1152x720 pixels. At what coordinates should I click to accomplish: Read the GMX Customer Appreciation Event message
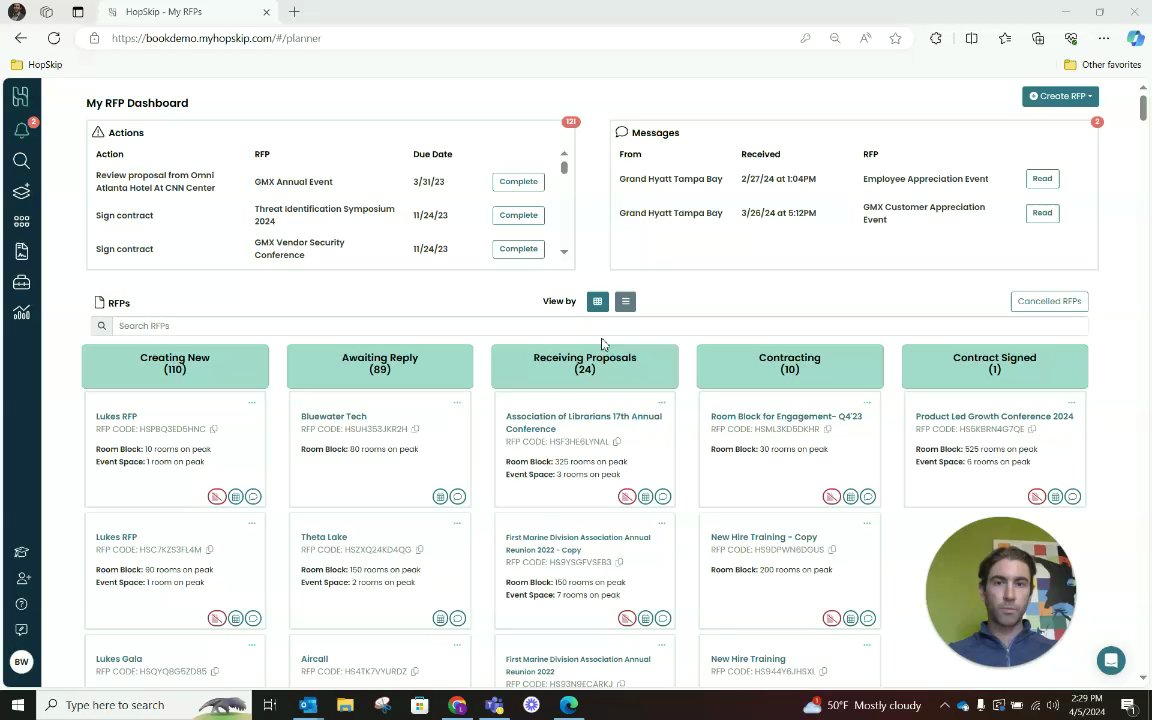1042,213
